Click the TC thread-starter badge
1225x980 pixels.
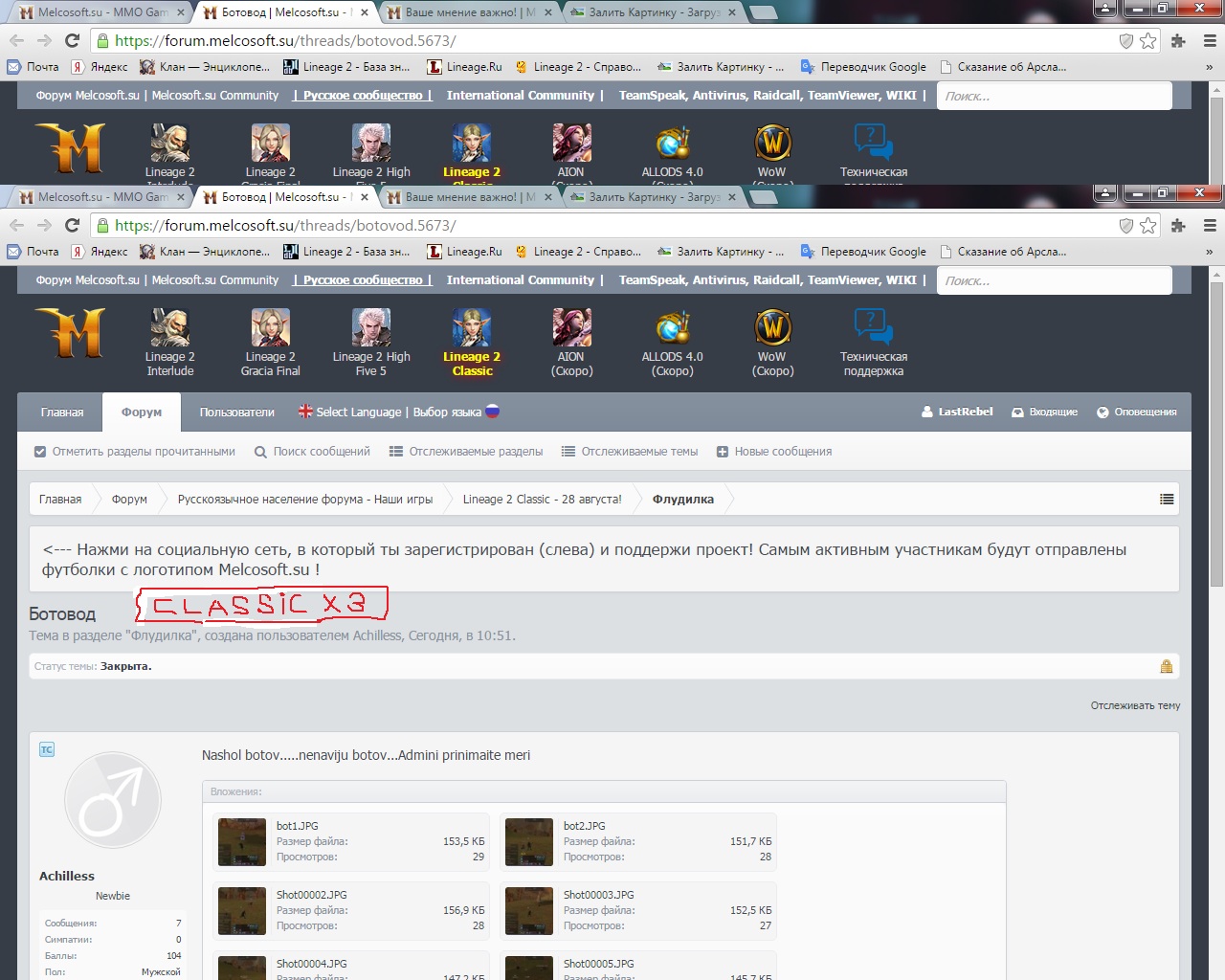47,749
